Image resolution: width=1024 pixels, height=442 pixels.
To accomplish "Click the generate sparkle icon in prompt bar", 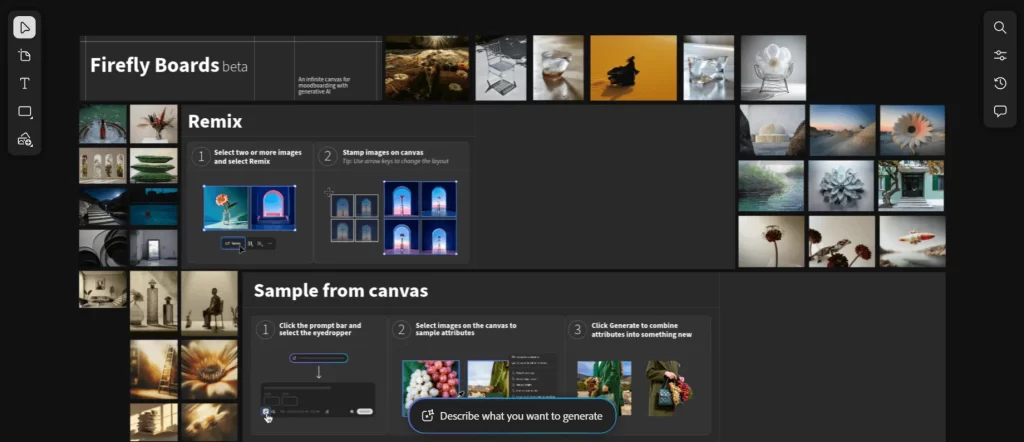I will coord(427,416).
